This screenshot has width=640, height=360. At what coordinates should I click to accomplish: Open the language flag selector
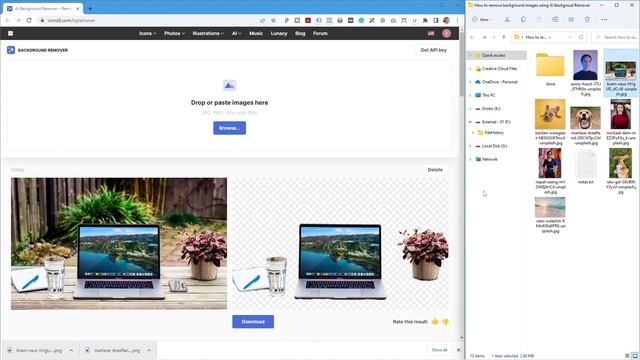[431, 33]
